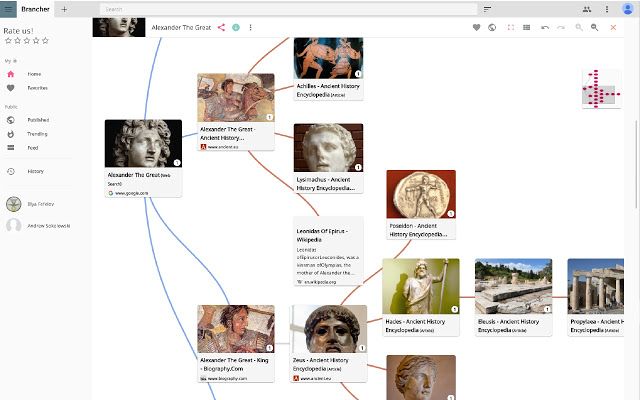The width and height of the screenshot is (640, 400).
Task: Click info badge on Hades image
Action: point(454,309)
